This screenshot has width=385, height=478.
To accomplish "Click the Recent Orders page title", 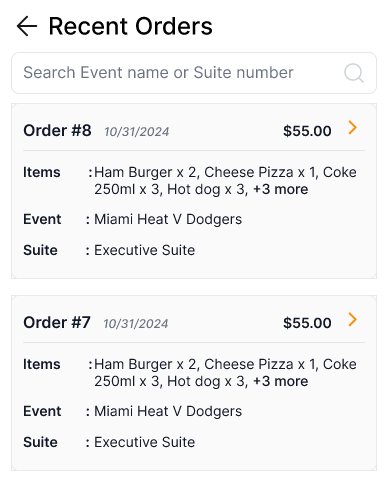I will pos(131,26).
